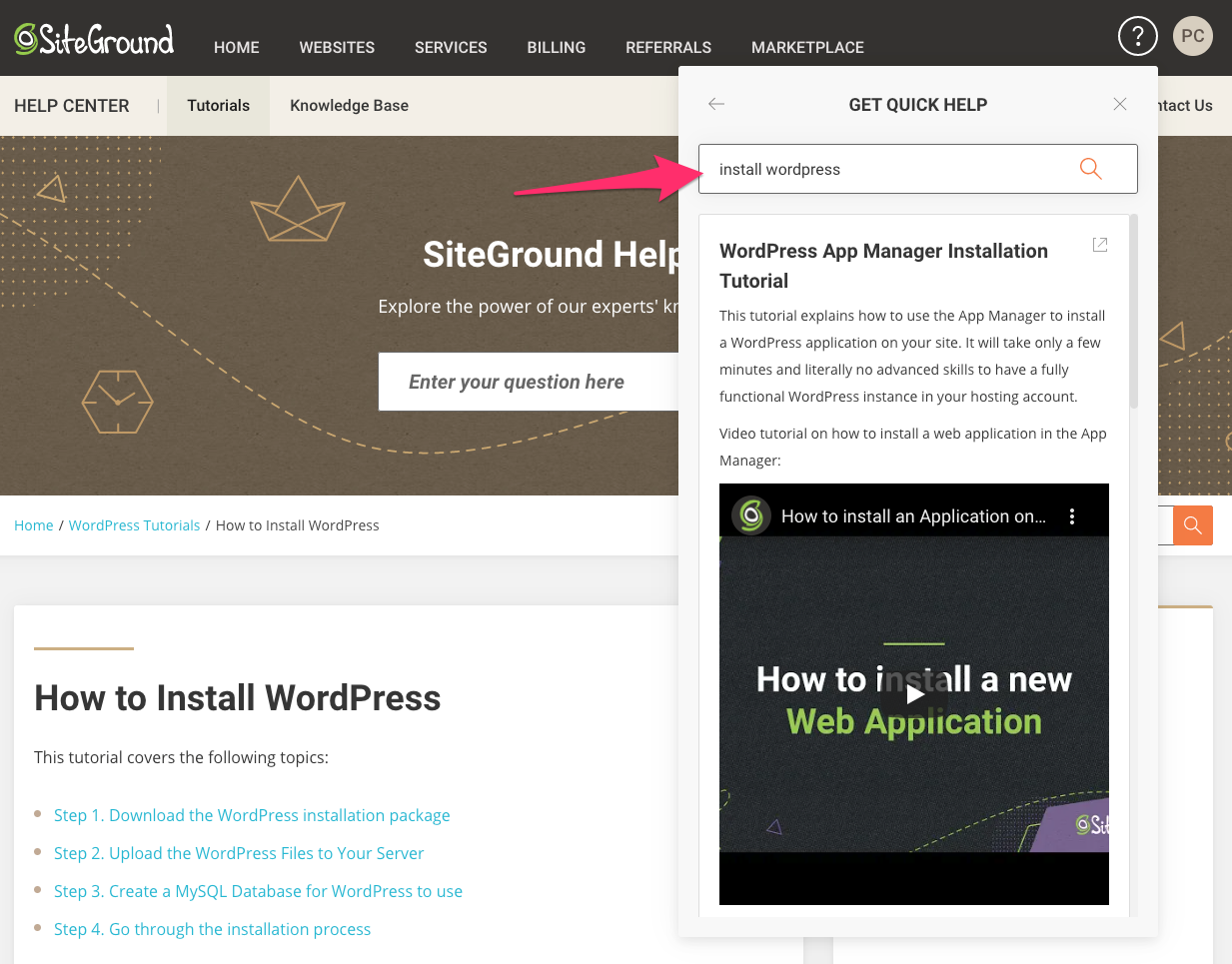Click the magnifier icon in quick help search
This screenshot has height=964, width=1232.
(x=1091, y=169)
